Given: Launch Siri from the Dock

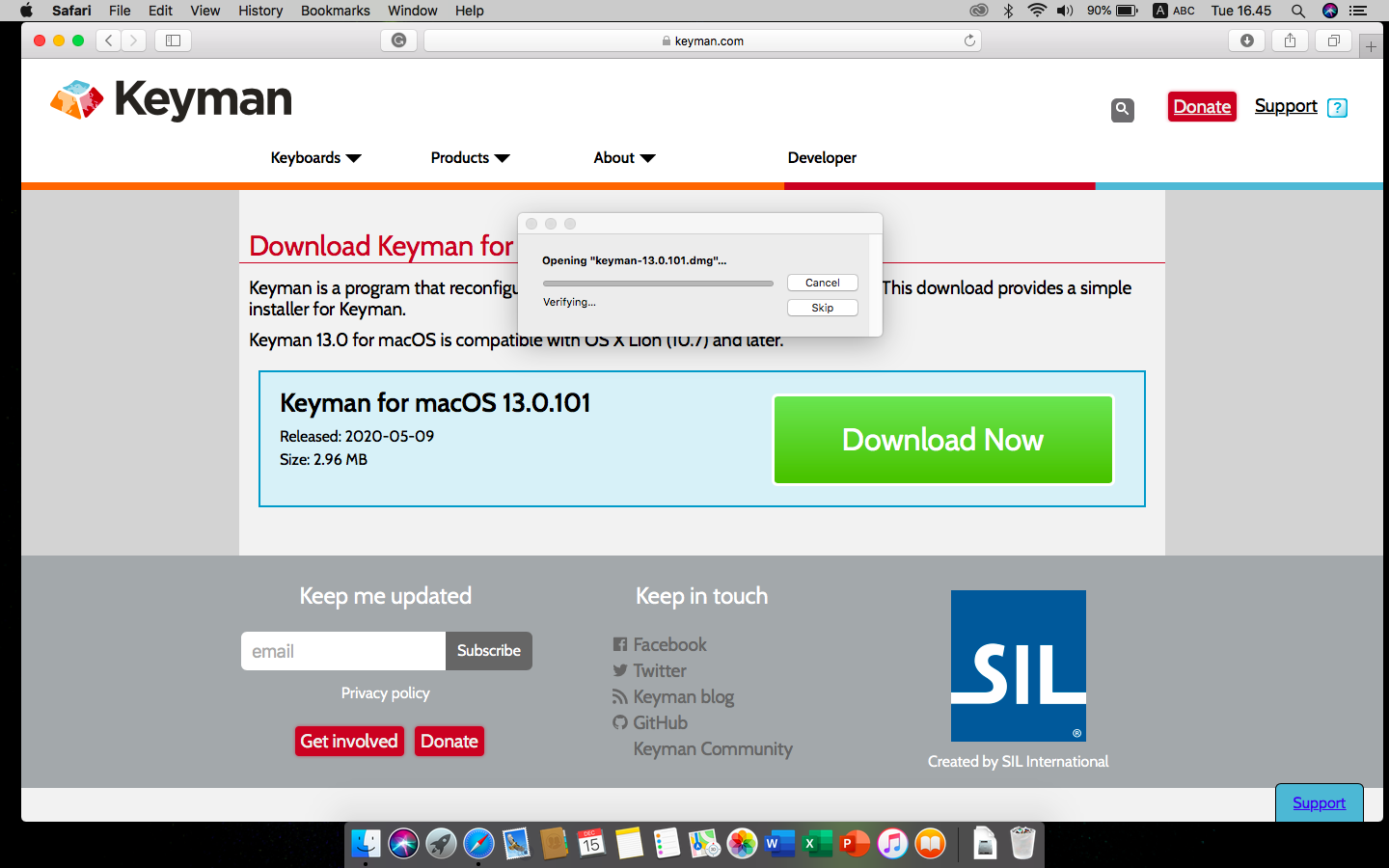Looking at the screenshot, I should pyautogui.click(x=403, y=843).
